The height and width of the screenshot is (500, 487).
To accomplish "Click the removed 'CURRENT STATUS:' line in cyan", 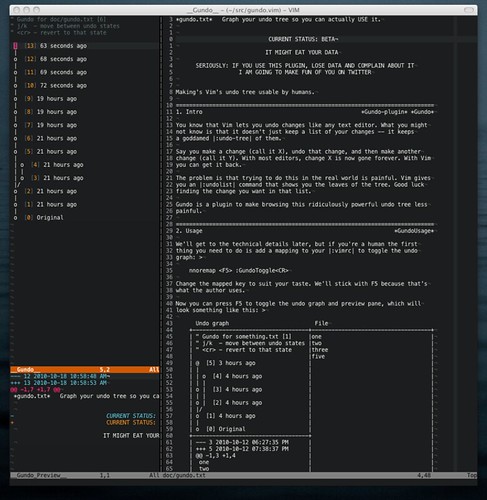I will pos(131,416).
